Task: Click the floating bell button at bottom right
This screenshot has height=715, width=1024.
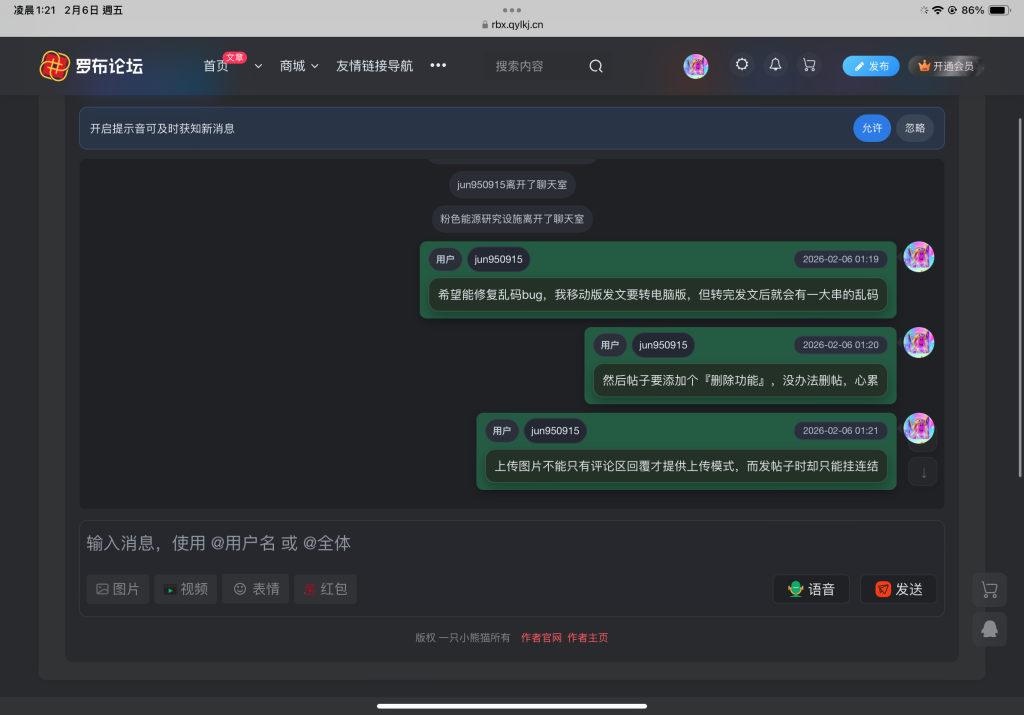Action: [x=989, y=629]
